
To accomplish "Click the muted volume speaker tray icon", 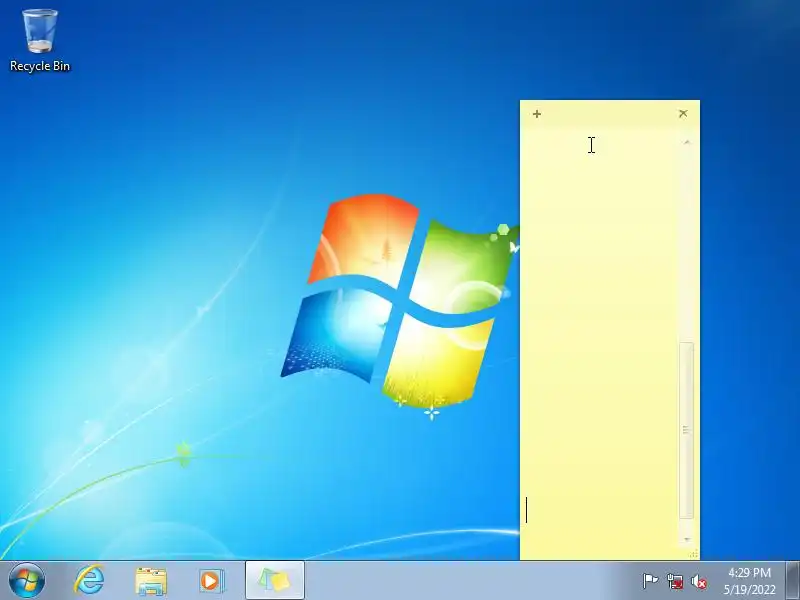I will click(x=699, y=581).
